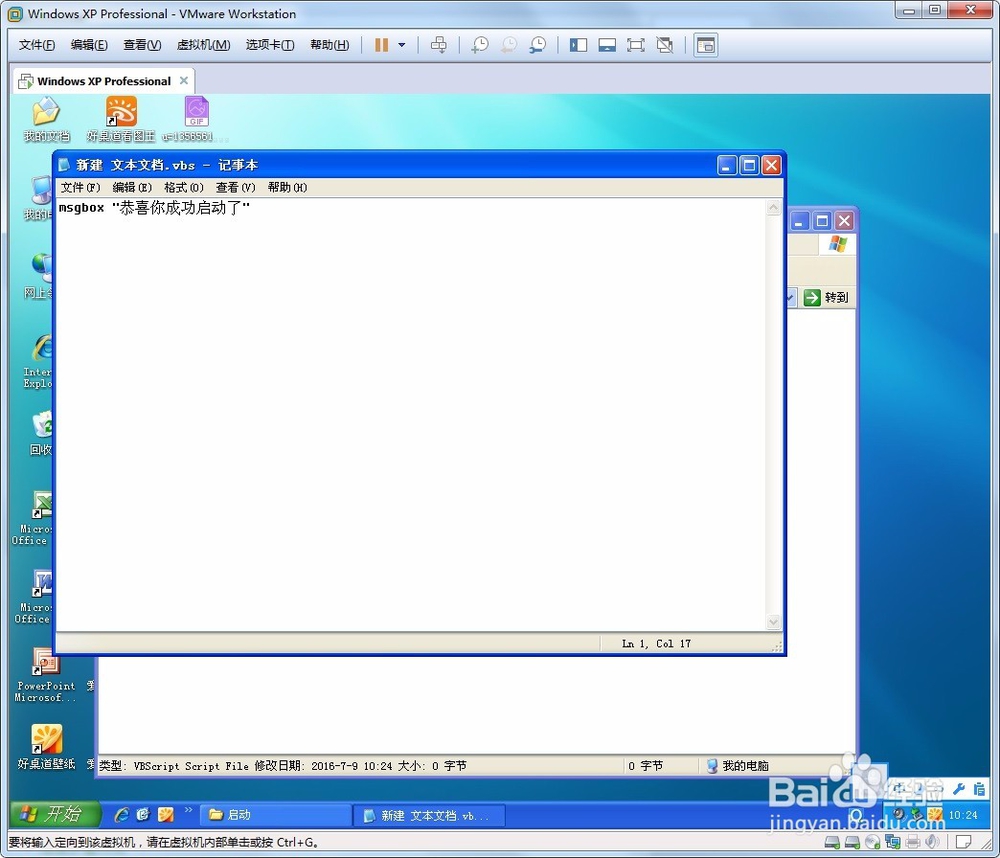1000x858 pixels.
Task: Select 好桌道壁纸 desktop icon
Action: [x=46, y=746]
